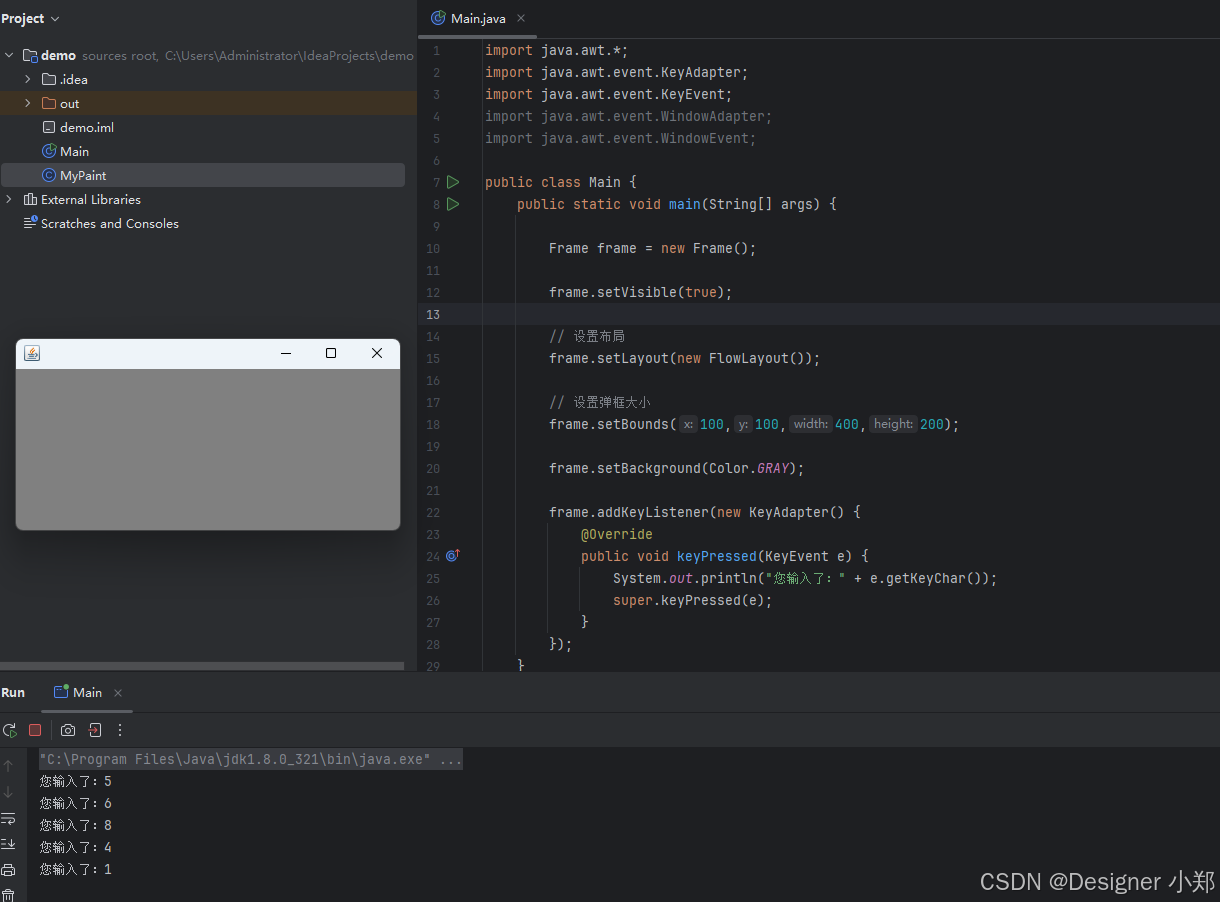Screen dimensions: 1220x902
Task: Close the Main.java editor tab
Action: [x=521, y=18]
